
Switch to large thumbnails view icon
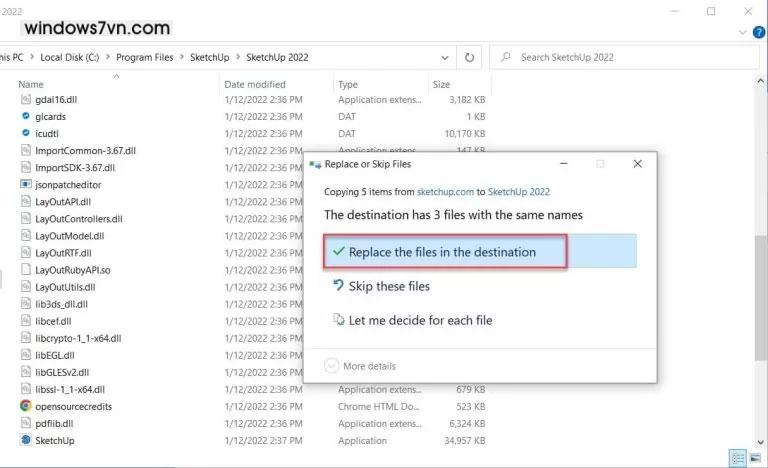pos(757,458)
